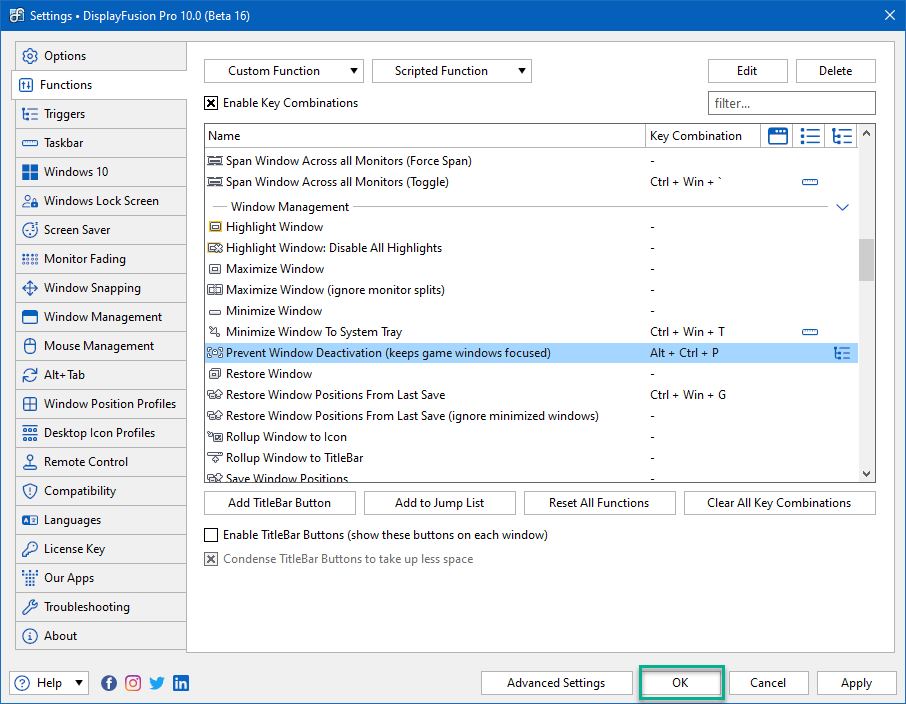Click the Delete button
Viewport: 906px width, 704px height.
click(836, 71)
